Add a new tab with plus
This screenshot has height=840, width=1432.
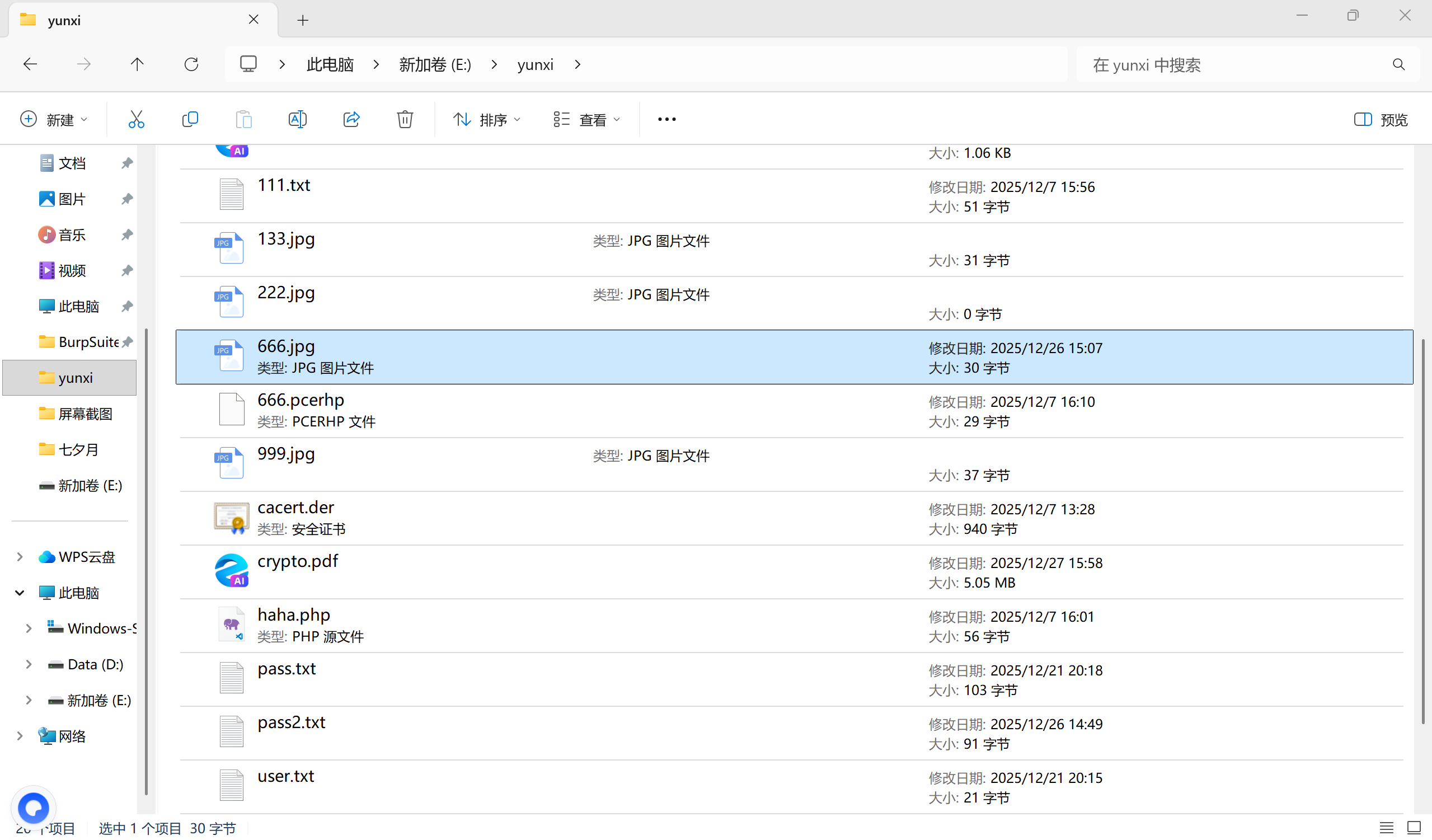pos(303,21)
